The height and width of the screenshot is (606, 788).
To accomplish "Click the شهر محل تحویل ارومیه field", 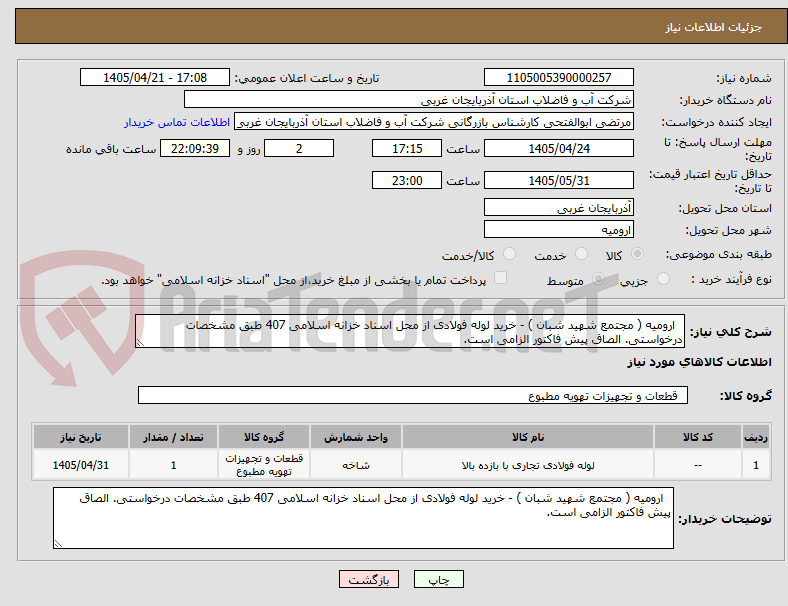I will point(558,230).
